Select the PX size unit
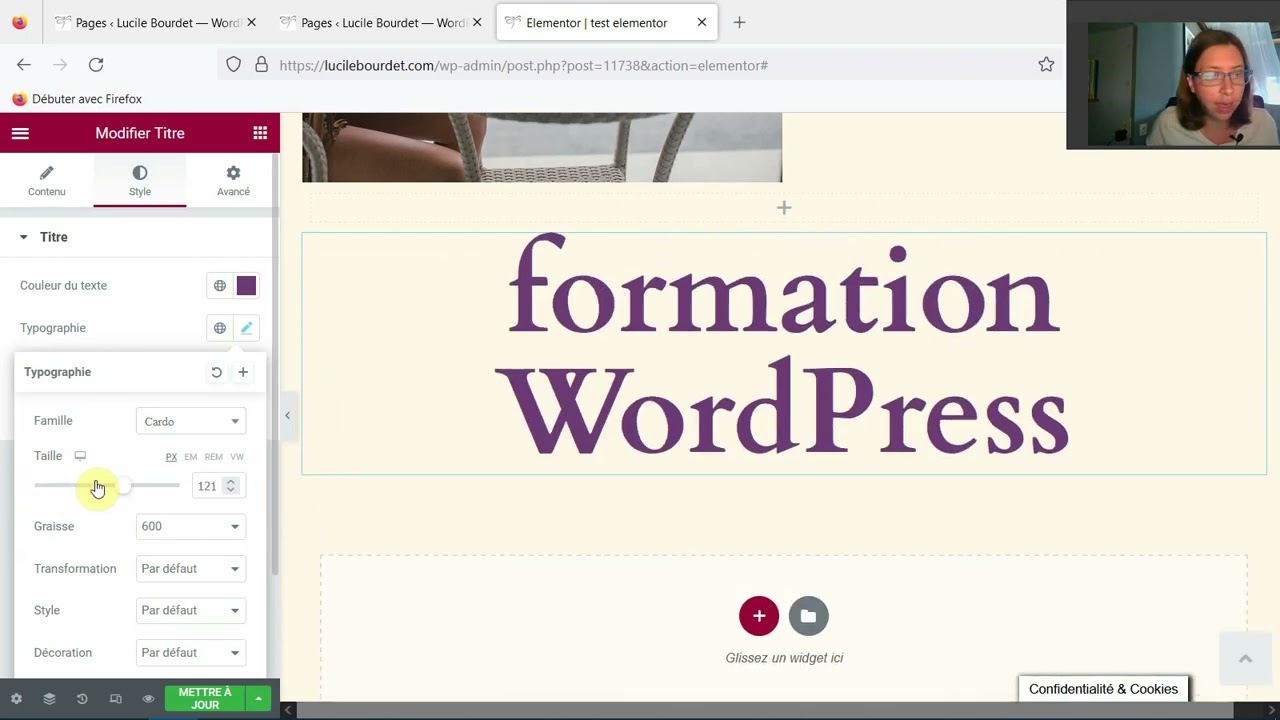1280x720 pixels. click(171, 457)
